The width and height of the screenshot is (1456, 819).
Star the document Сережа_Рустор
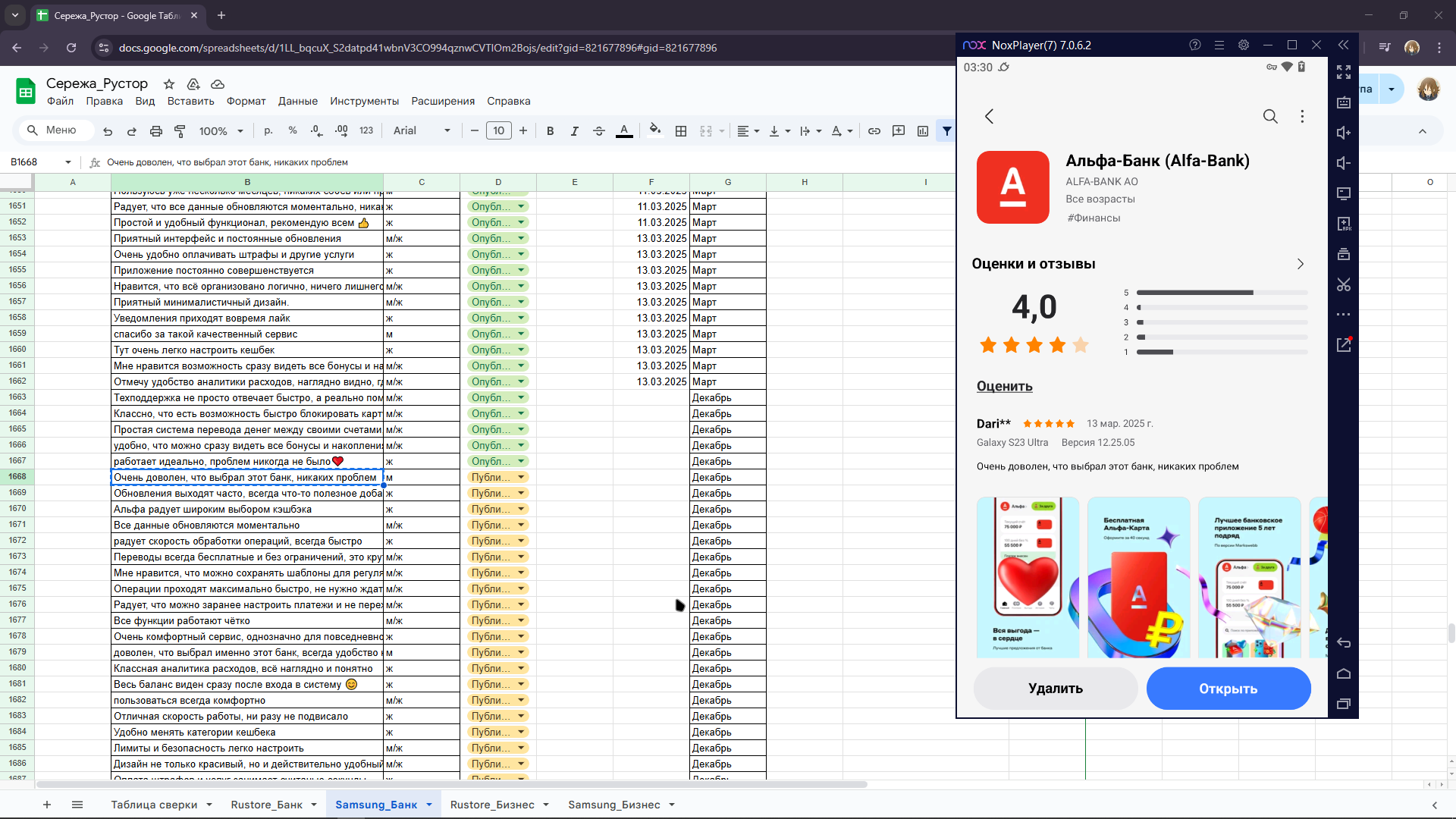tap(169, 84)
